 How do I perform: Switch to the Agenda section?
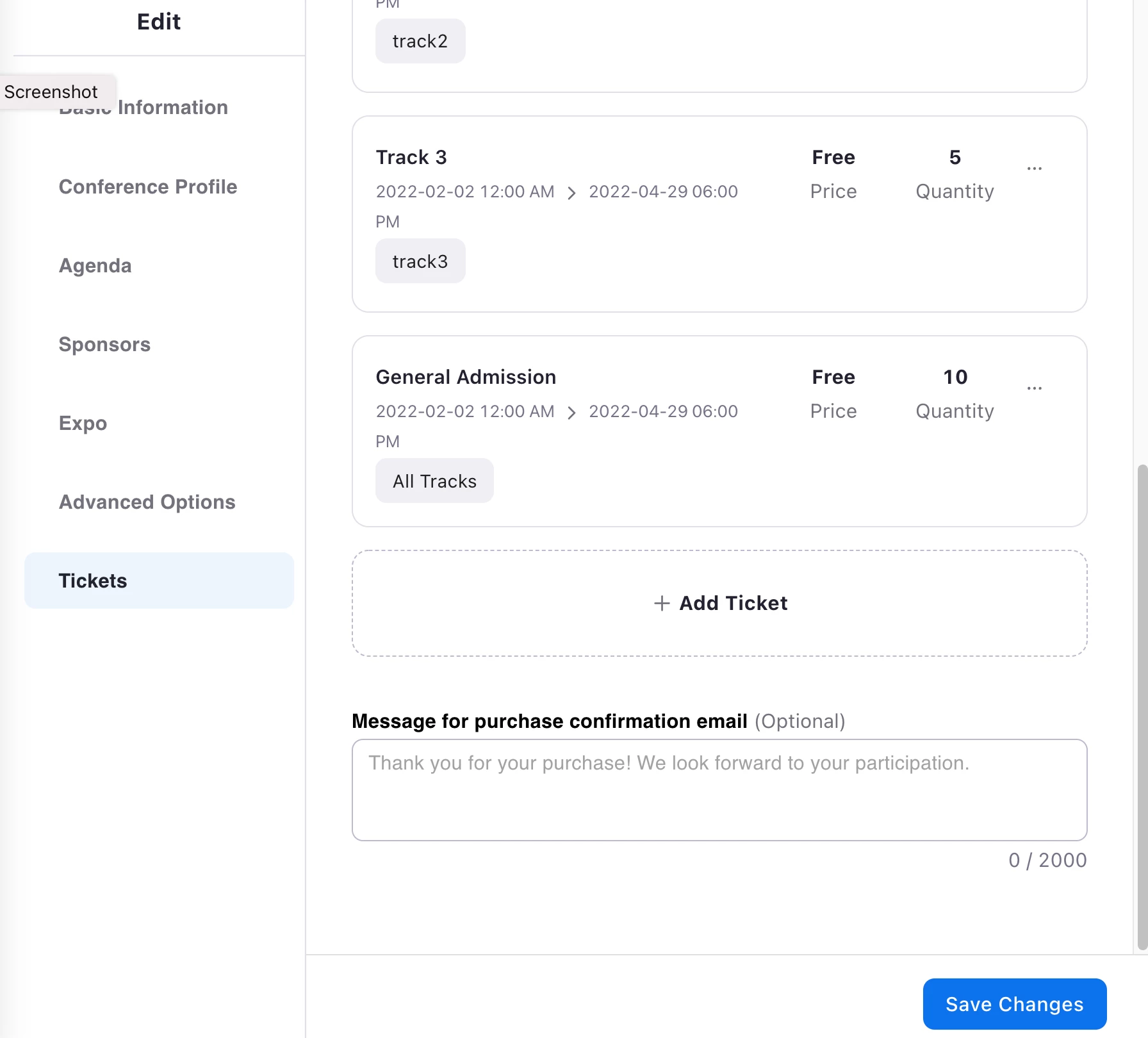pyautogui.click(x=95, y=265)
